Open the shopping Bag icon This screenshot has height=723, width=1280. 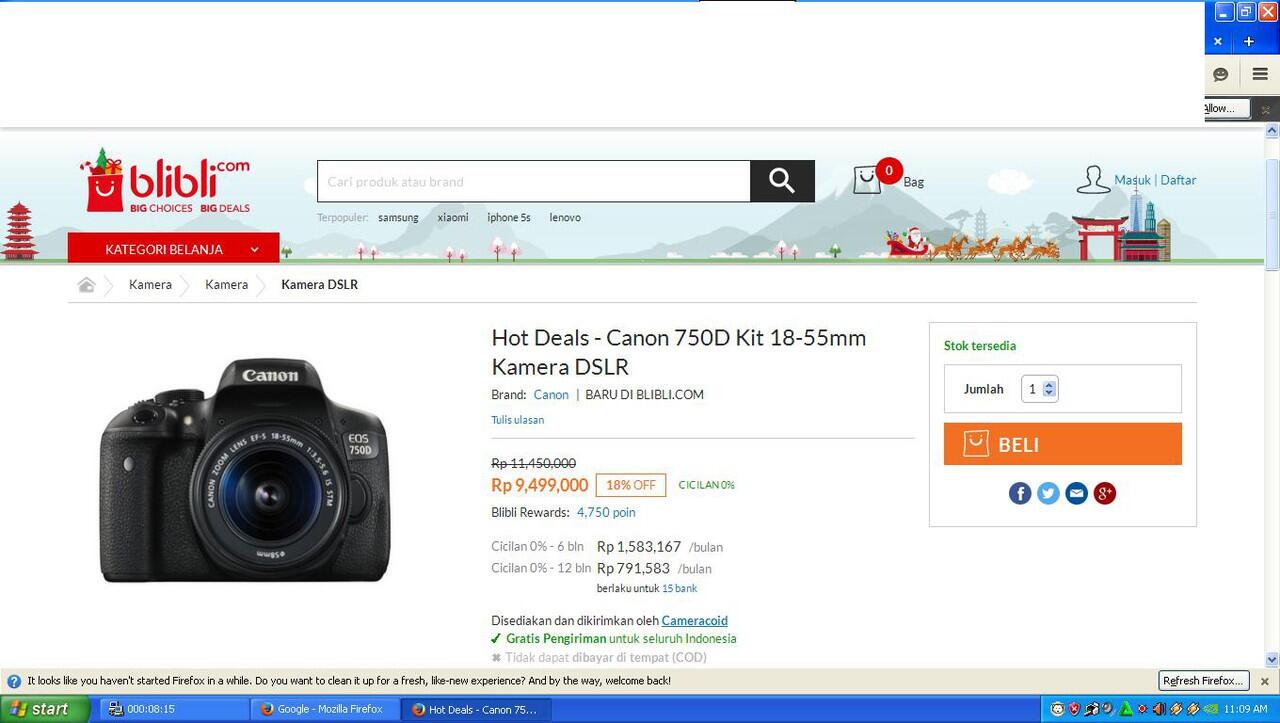(867, 180)
